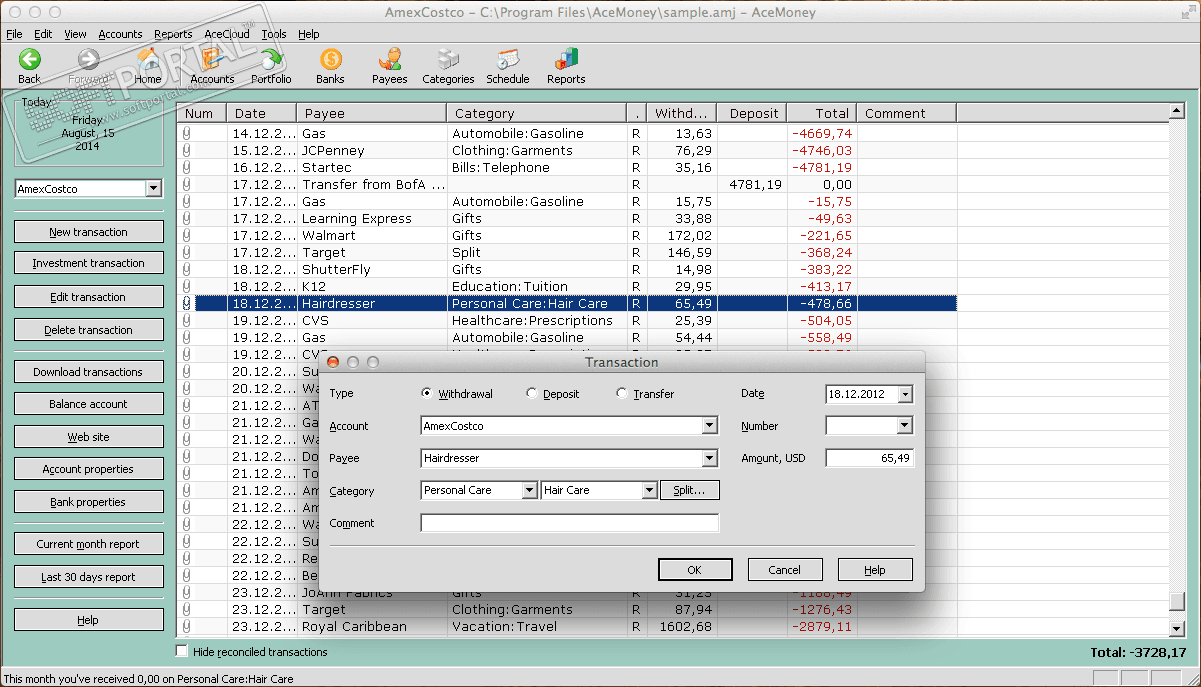Toggle Hide reconciled transactions checkbox
Screen dimensions: 1201x687
coord(182,651)
